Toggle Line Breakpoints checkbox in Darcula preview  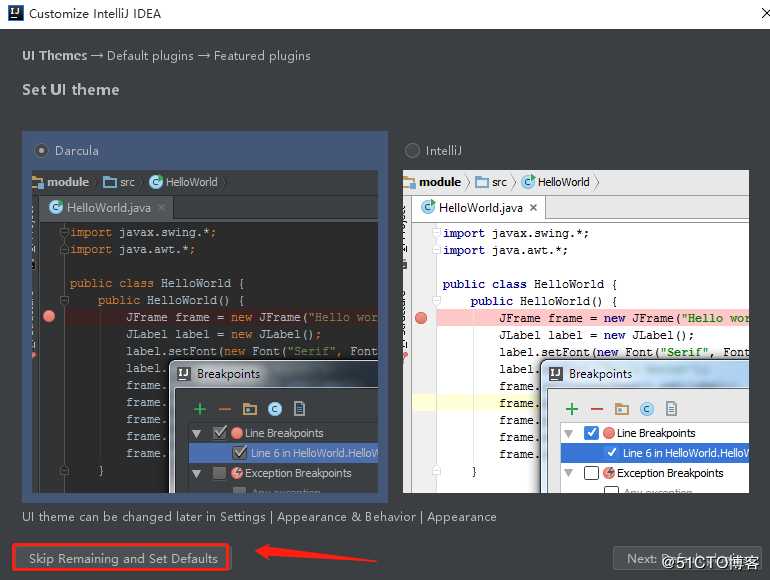coord(220,433)
